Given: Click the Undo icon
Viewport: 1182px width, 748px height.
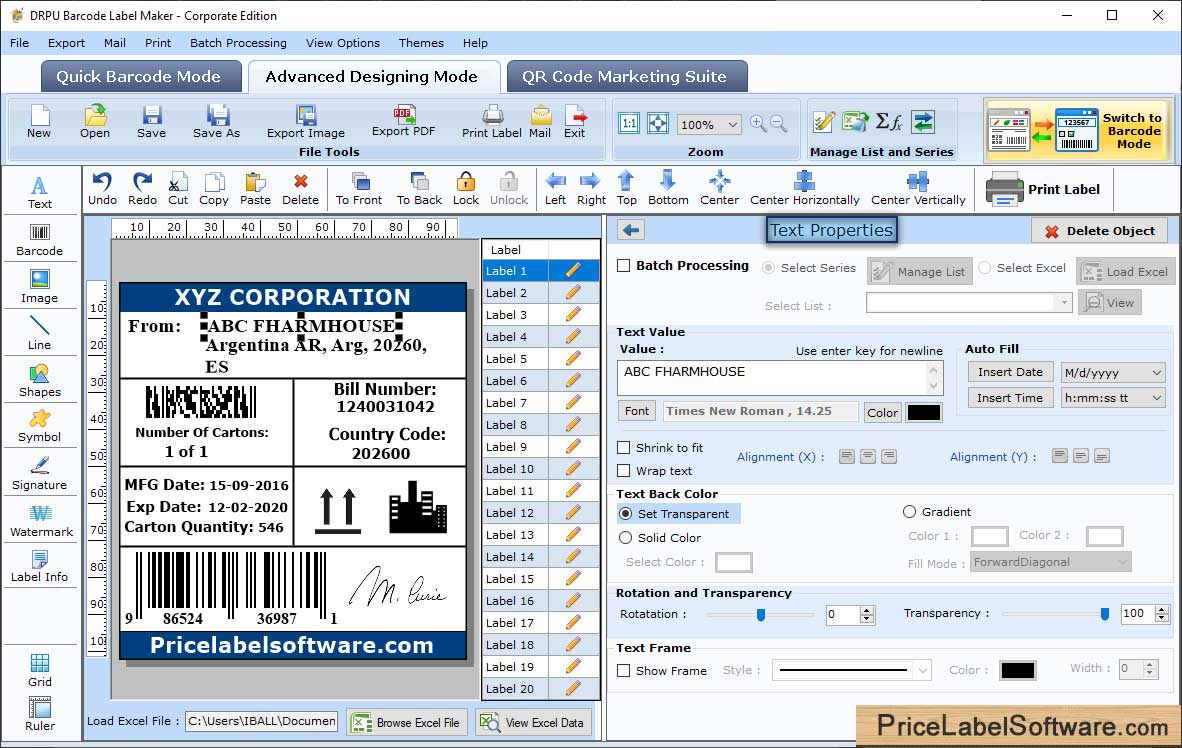Looking at the screenshot, I should [103, 189].
